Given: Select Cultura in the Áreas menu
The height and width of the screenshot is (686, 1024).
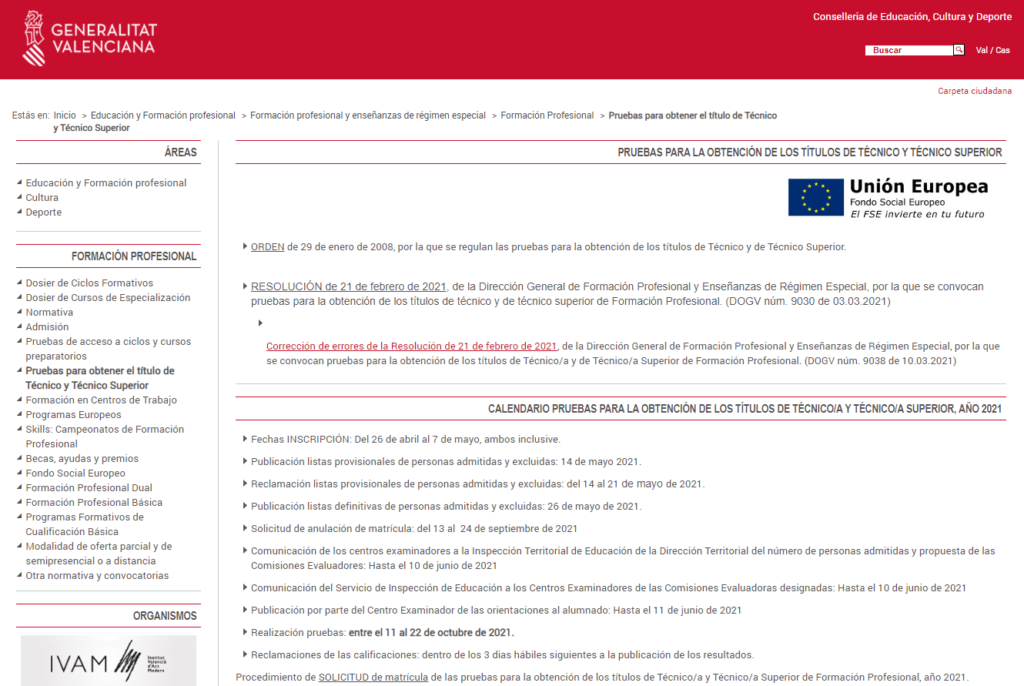Looking at the screenshot, I should [x=42, y=198].
